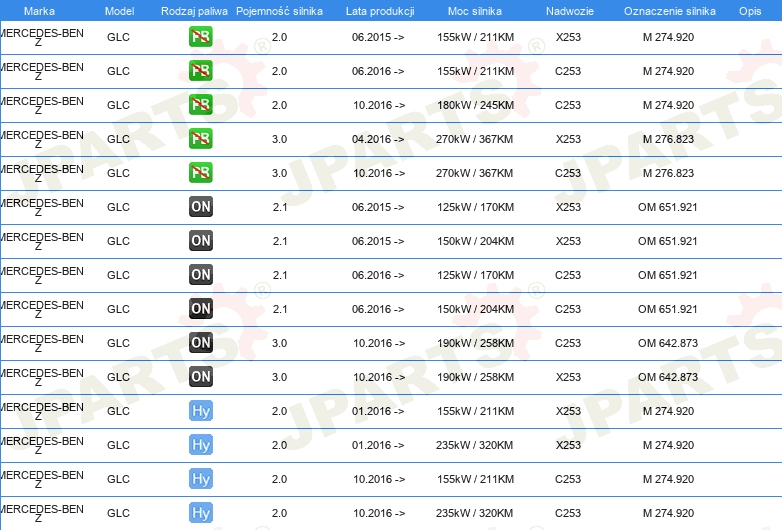Click 01.2016 -> in the hybrid 155kW row
Image resolution: width=782 pixels, height=530 pixels.
pyautogui.click(x=378, y=411)
